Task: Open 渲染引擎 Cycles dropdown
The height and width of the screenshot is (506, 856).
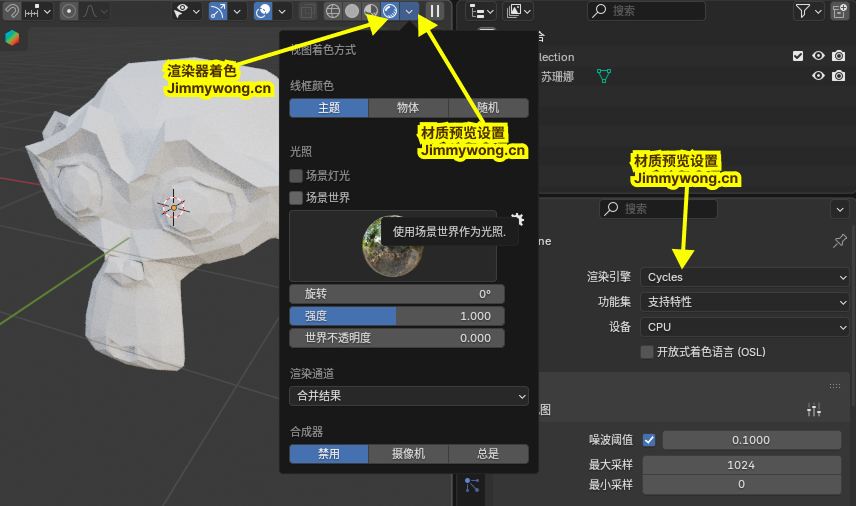Action: [x=745, y=277]
